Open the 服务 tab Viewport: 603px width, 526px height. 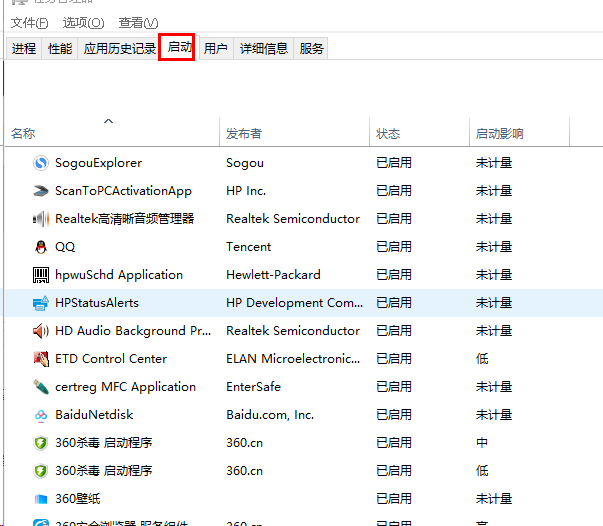[311, 48]
